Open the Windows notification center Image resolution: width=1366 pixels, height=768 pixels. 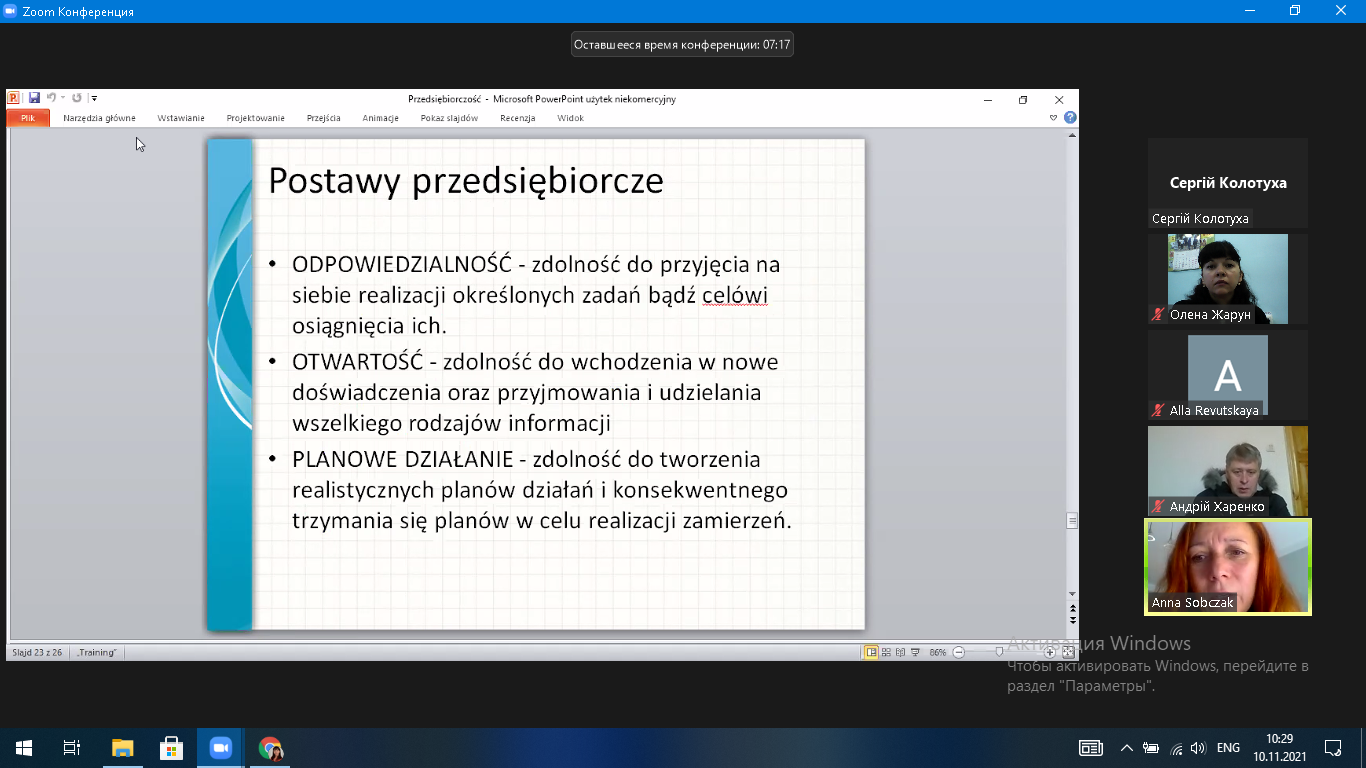[1333, 748]
